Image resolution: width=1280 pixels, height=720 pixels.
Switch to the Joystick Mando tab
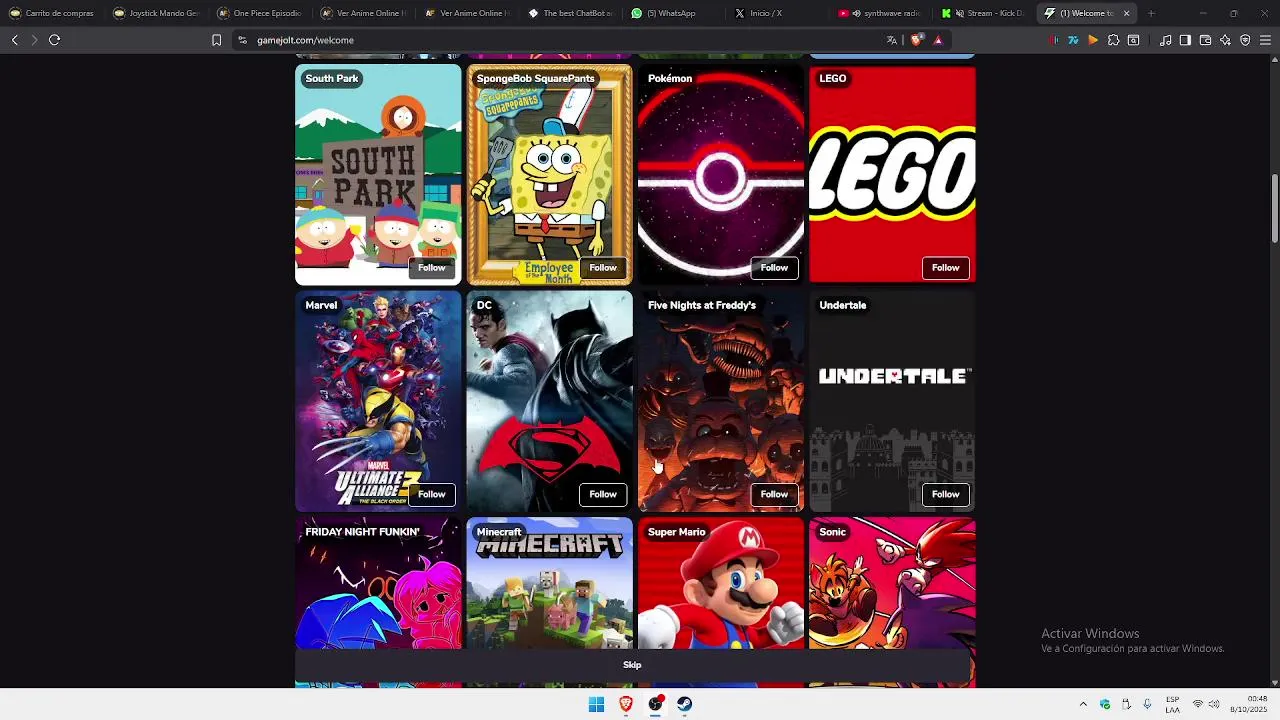pos(157,13)
